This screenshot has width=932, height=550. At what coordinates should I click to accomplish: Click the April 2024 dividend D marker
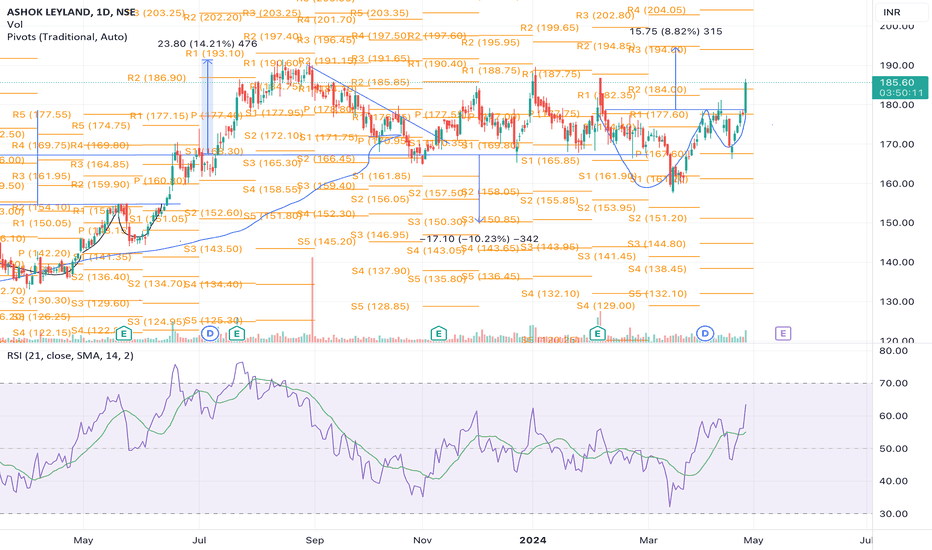pos(705,334)
